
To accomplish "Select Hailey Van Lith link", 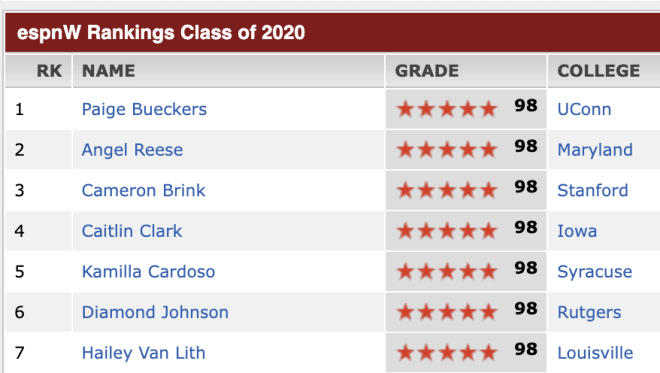I will coord(144,353).
